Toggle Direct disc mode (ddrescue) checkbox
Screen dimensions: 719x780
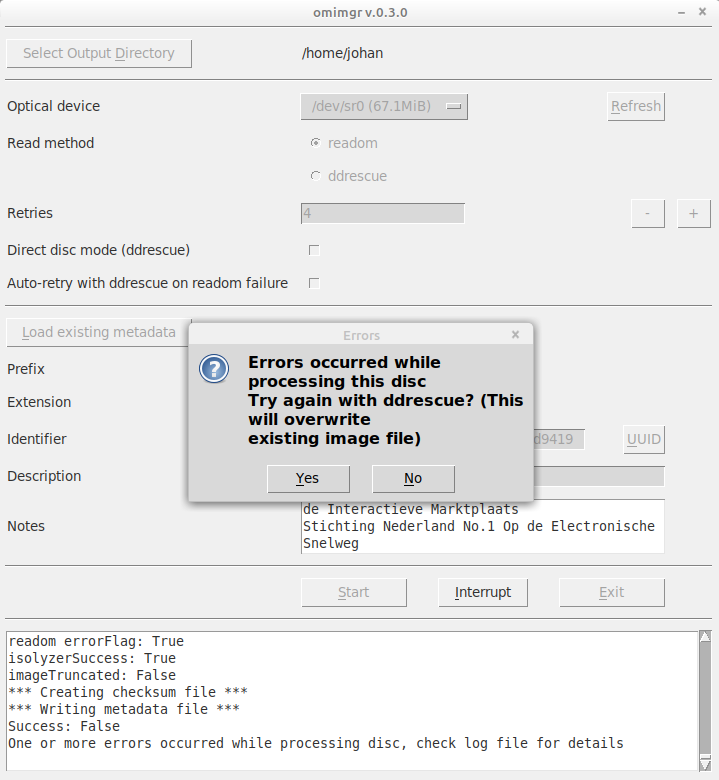pyautogui.click(x=314, y=250)
